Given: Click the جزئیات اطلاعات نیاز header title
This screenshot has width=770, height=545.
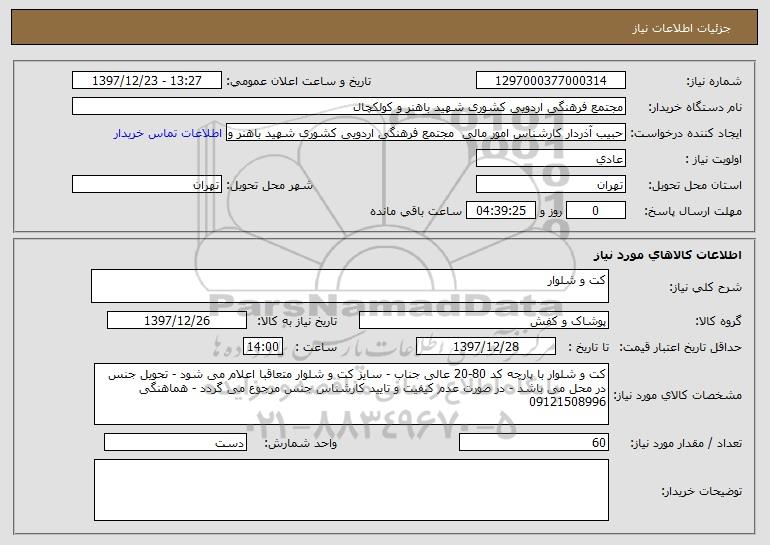Looking at the screenshot, I should (x=681, y=28).
